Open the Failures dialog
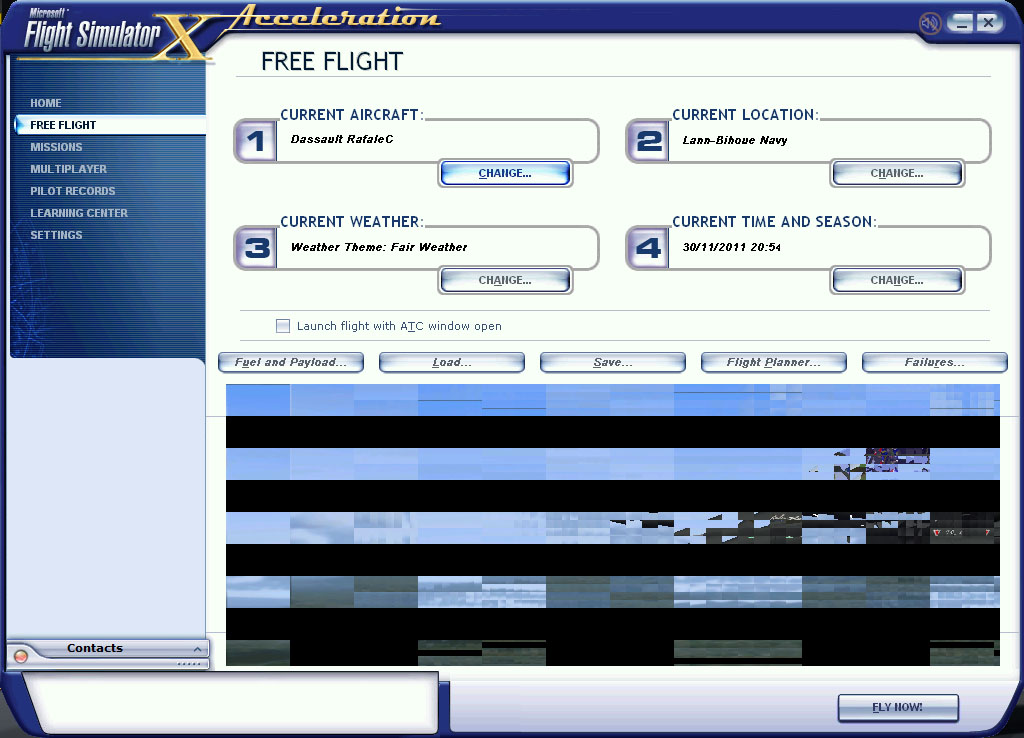This screenshot has width=1024, height=738. coord(935,362)
